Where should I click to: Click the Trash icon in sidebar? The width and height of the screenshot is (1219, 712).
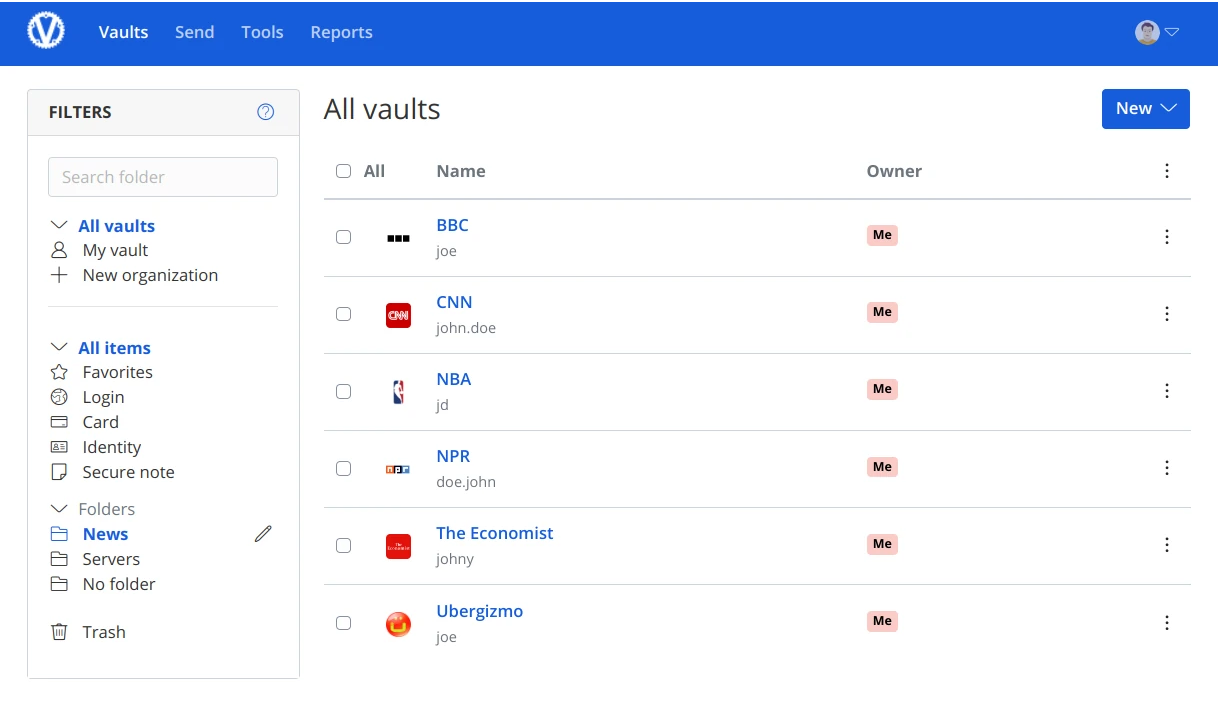click(60, 632)
